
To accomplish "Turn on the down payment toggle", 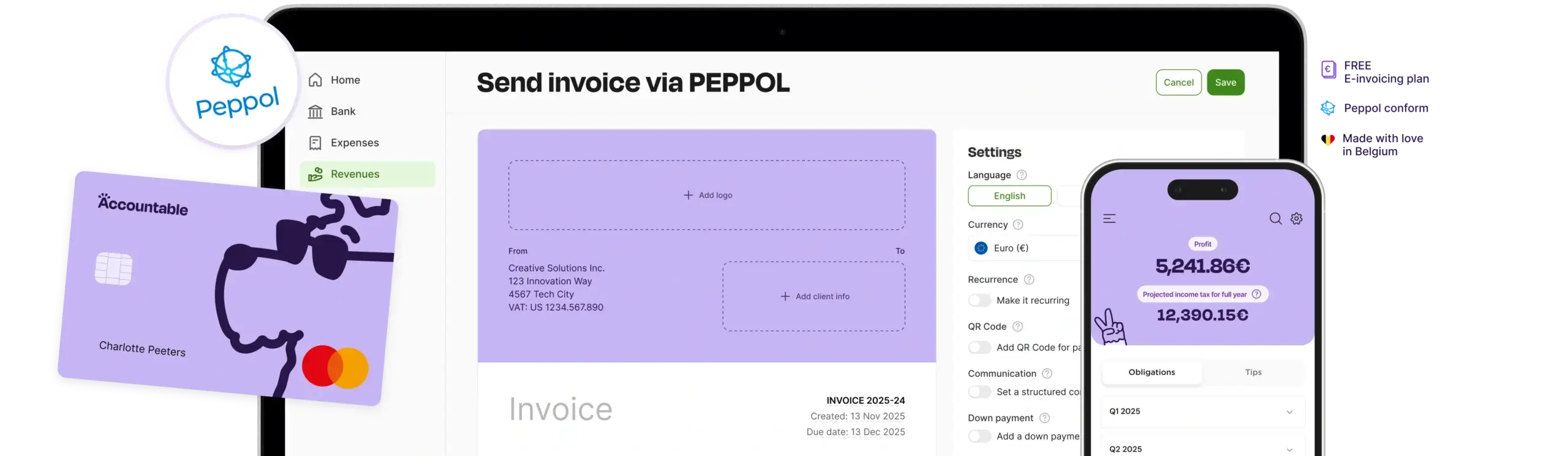I will (979, 436).
